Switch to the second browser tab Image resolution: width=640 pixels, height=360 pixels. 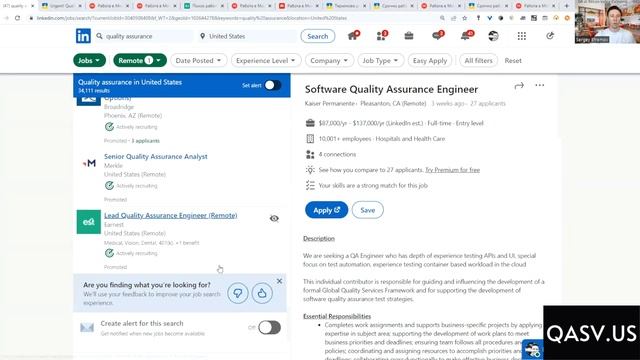[x=62, y=6]
